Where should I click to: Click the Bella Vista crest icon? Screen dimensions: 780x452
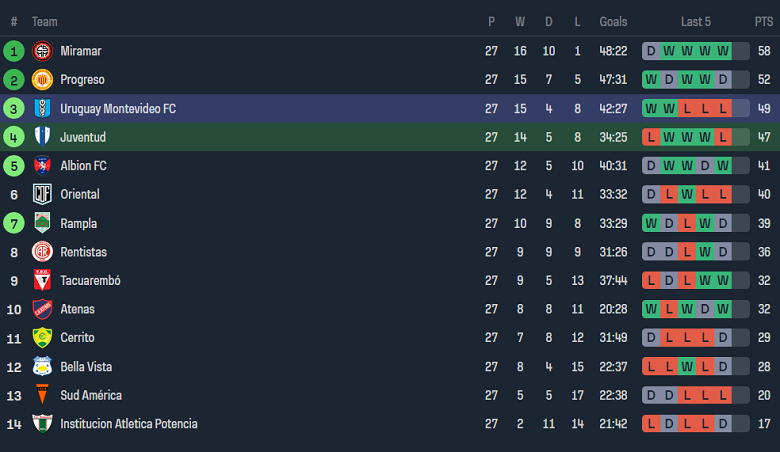[x=42, y=367]
